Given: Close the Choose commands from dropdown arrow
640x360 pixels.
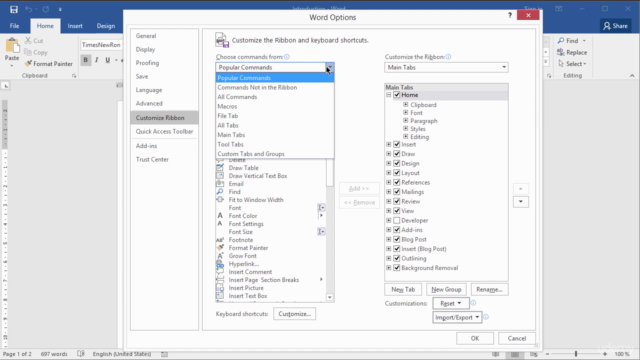Looking at the screenshot, I should pos(329,67).
